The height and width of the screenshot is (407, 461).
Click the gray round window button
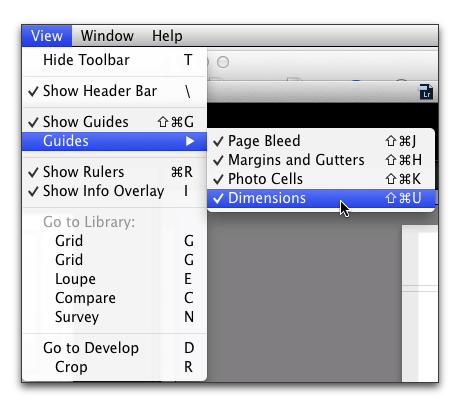point(223,62)
